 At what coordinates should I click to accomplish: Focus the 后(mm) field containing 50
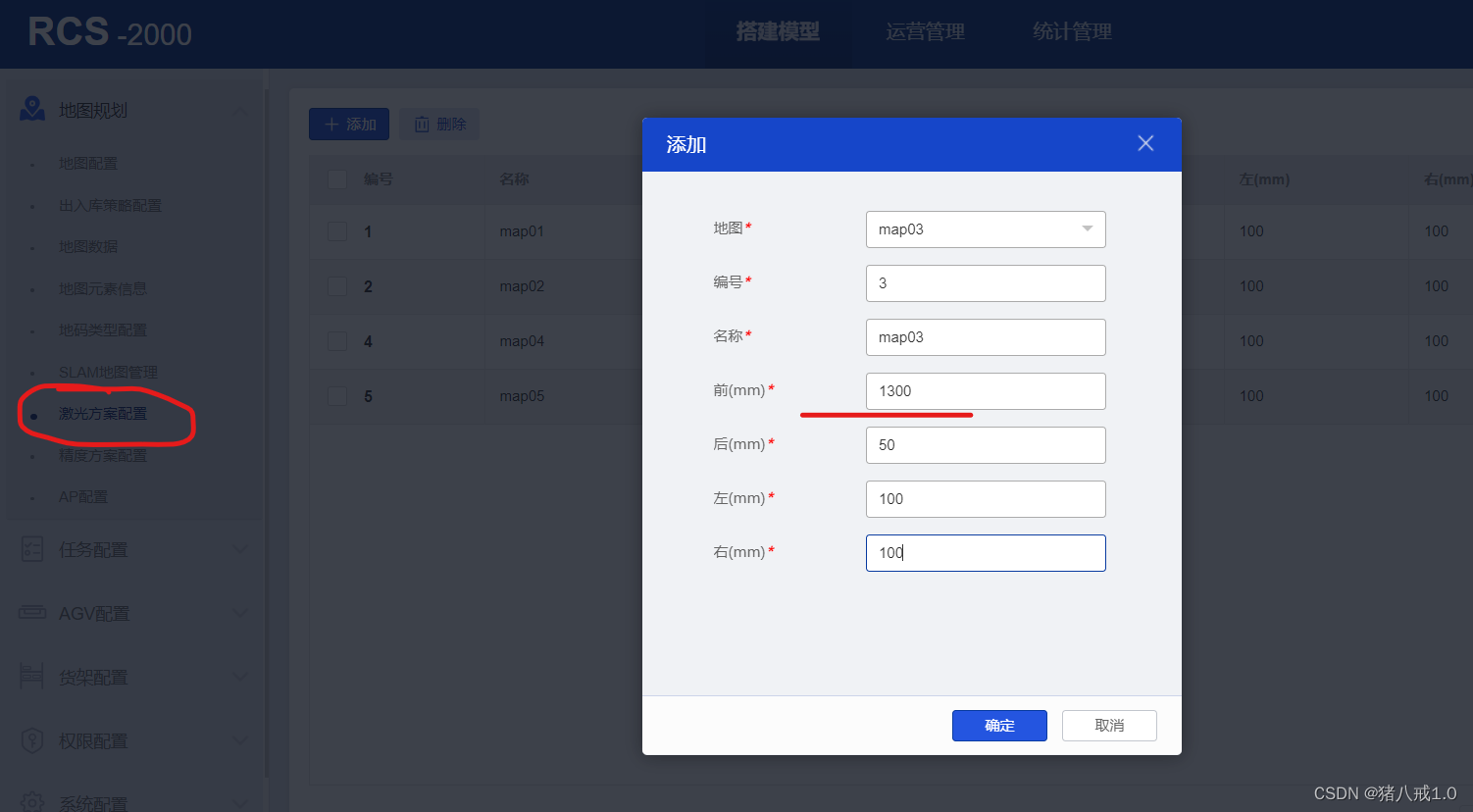pyautogui.click(x=986, y=445)
